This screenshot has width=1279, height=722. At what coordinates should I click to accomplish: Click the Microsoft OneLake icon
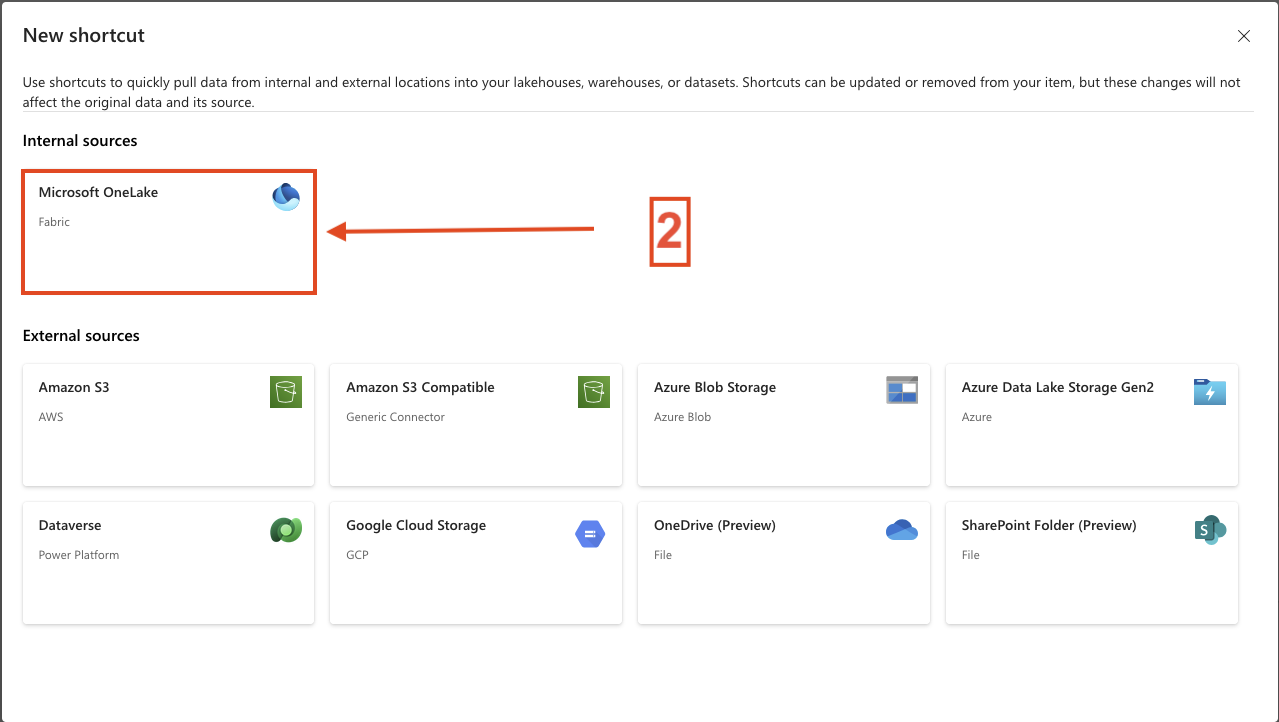(x=286, y=197)
